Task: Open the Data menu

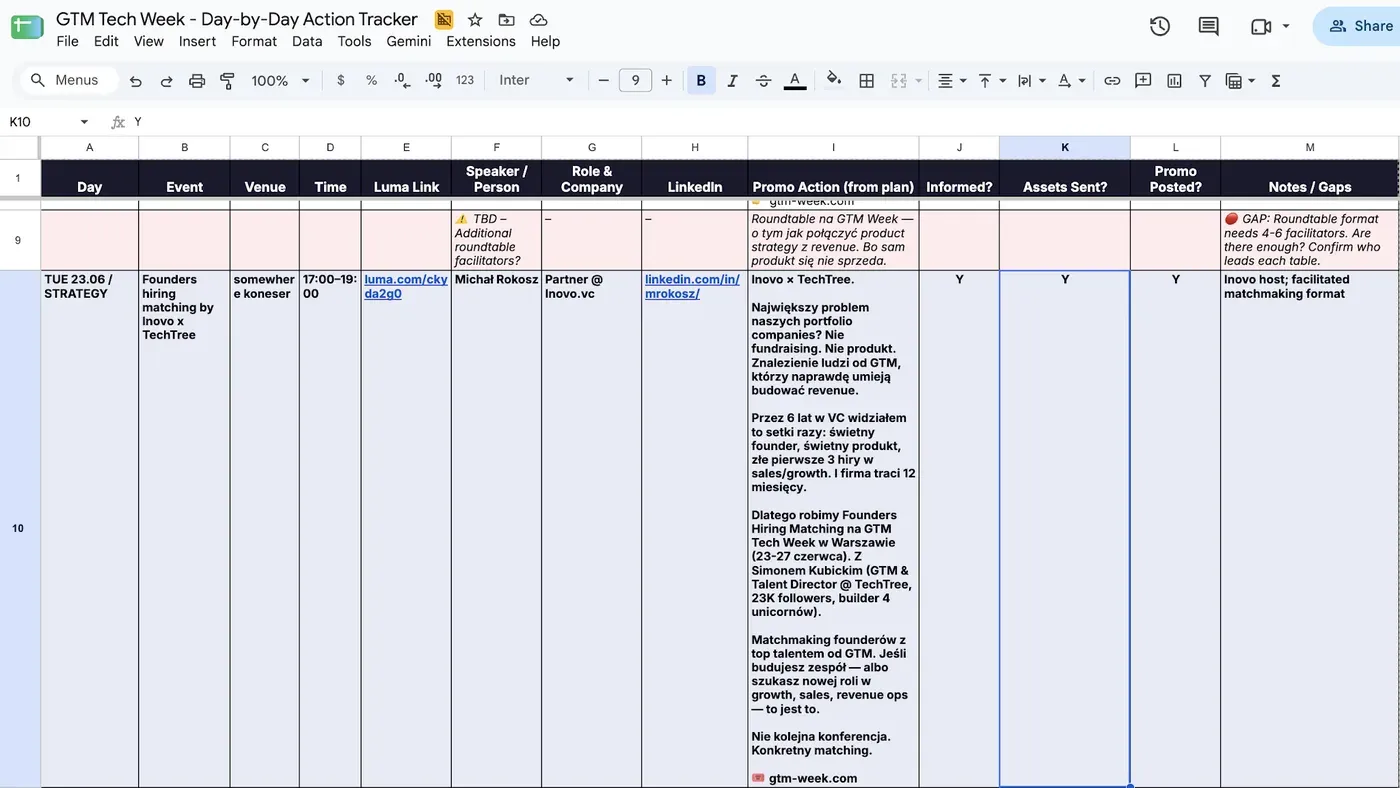Action: [307, 41]
